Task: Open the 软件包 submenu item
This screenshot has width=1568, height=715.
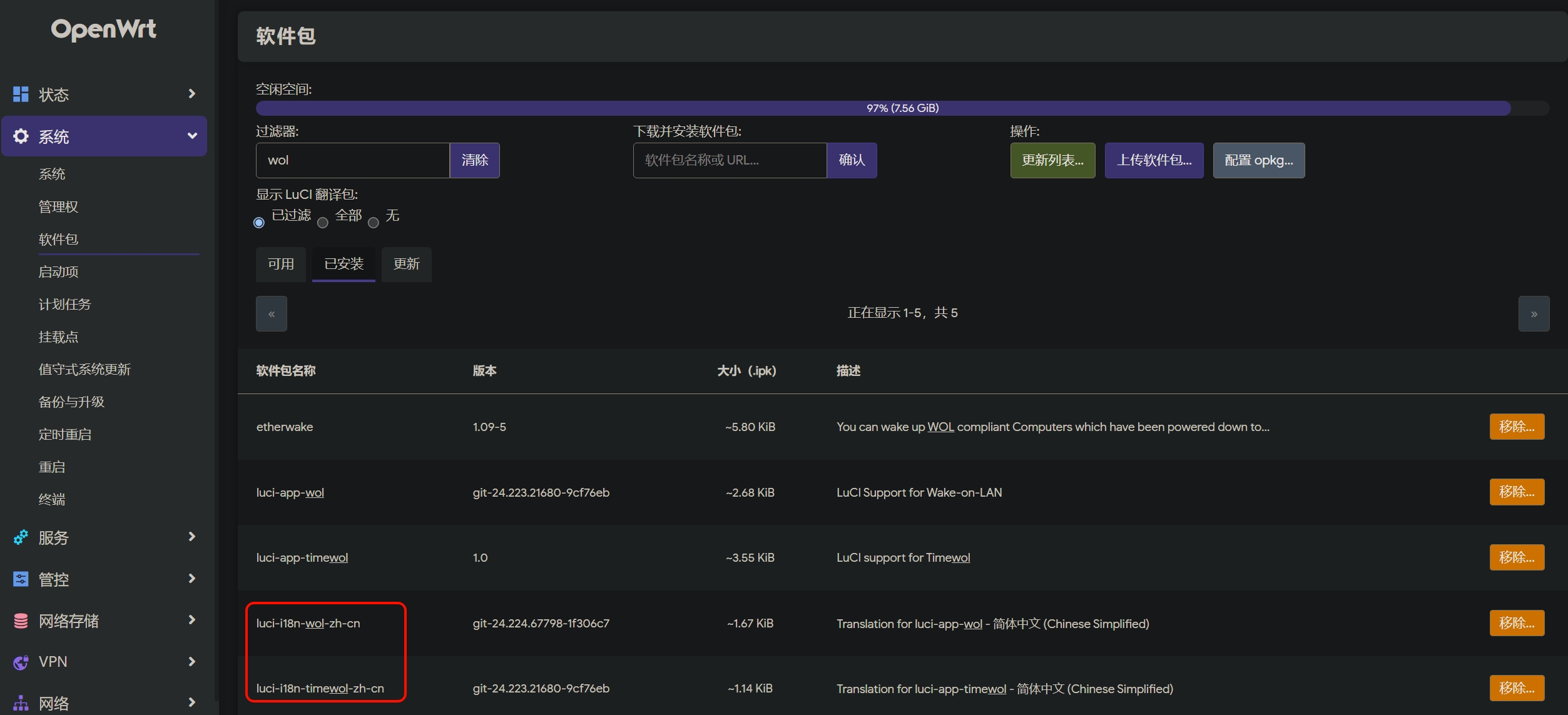Action: 58,239
